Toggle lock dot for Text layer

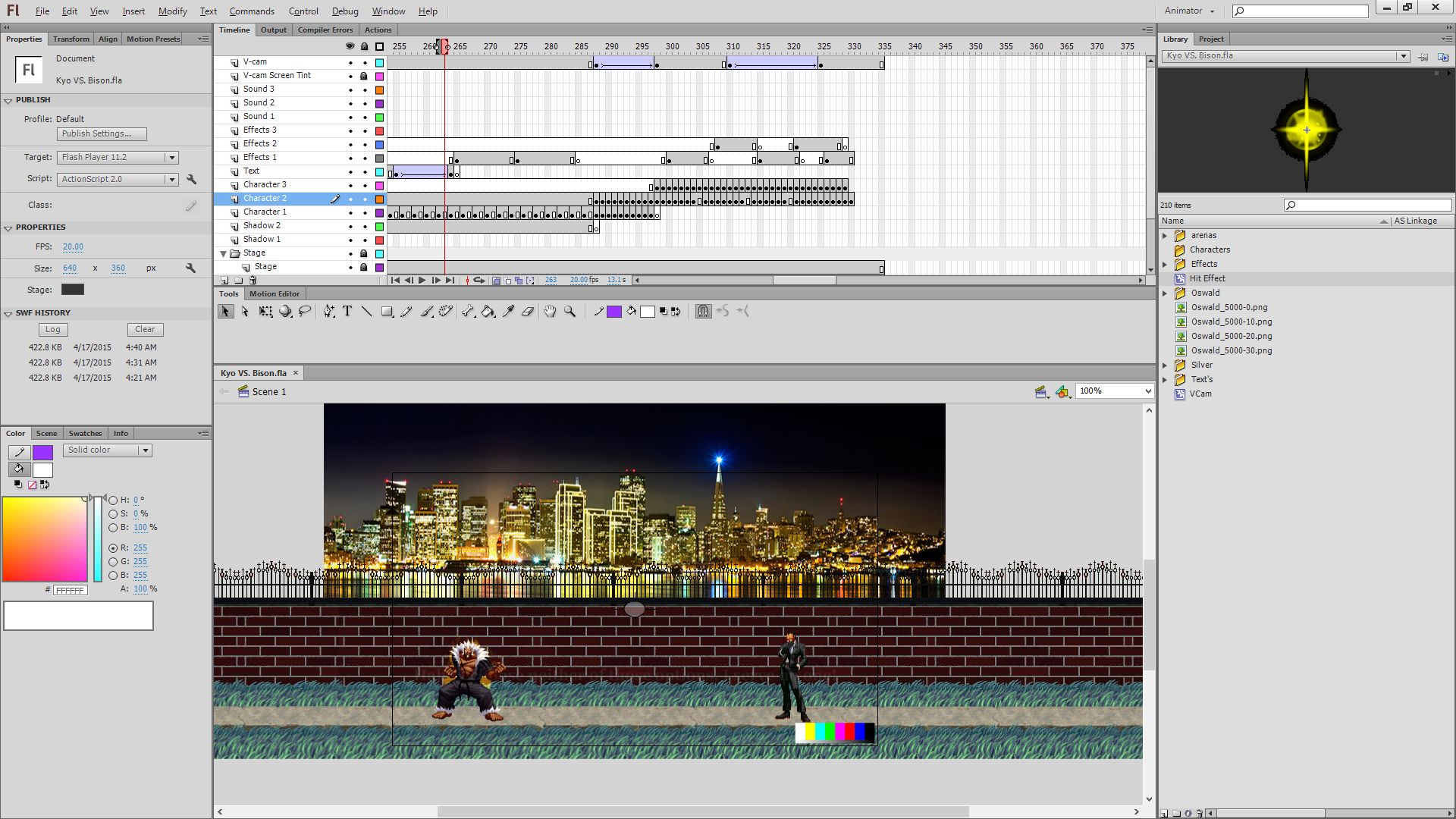(x=365, y=172)
